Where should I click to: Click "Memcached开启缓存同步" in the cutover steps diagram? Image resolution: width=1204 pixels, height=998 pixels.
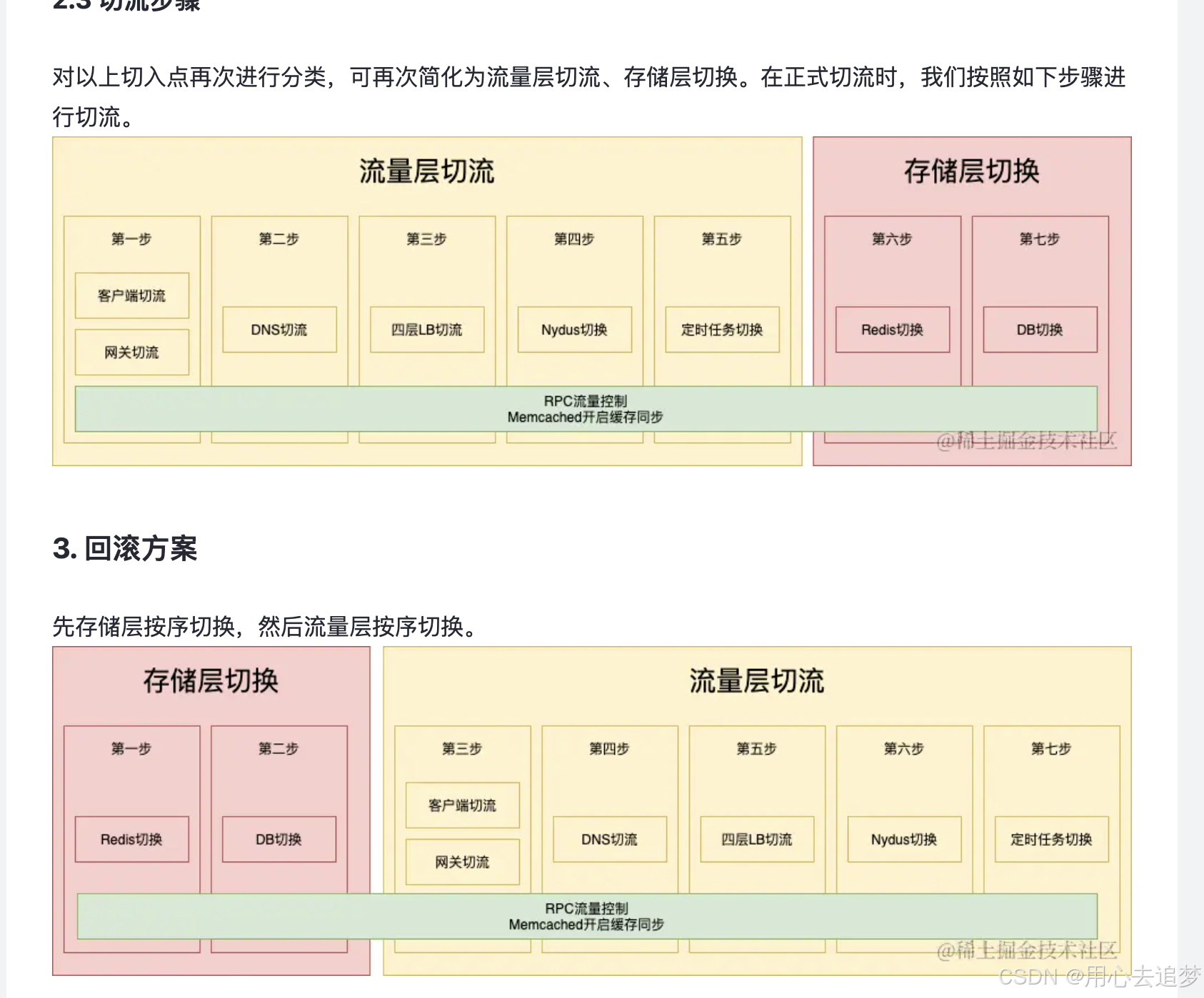tap(586, 417)
